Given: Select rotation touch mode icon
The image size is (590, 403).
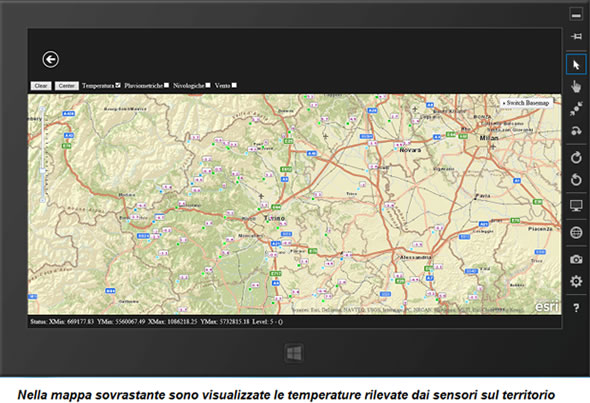Looking at the screenshot, I should (x=576, y=131).
